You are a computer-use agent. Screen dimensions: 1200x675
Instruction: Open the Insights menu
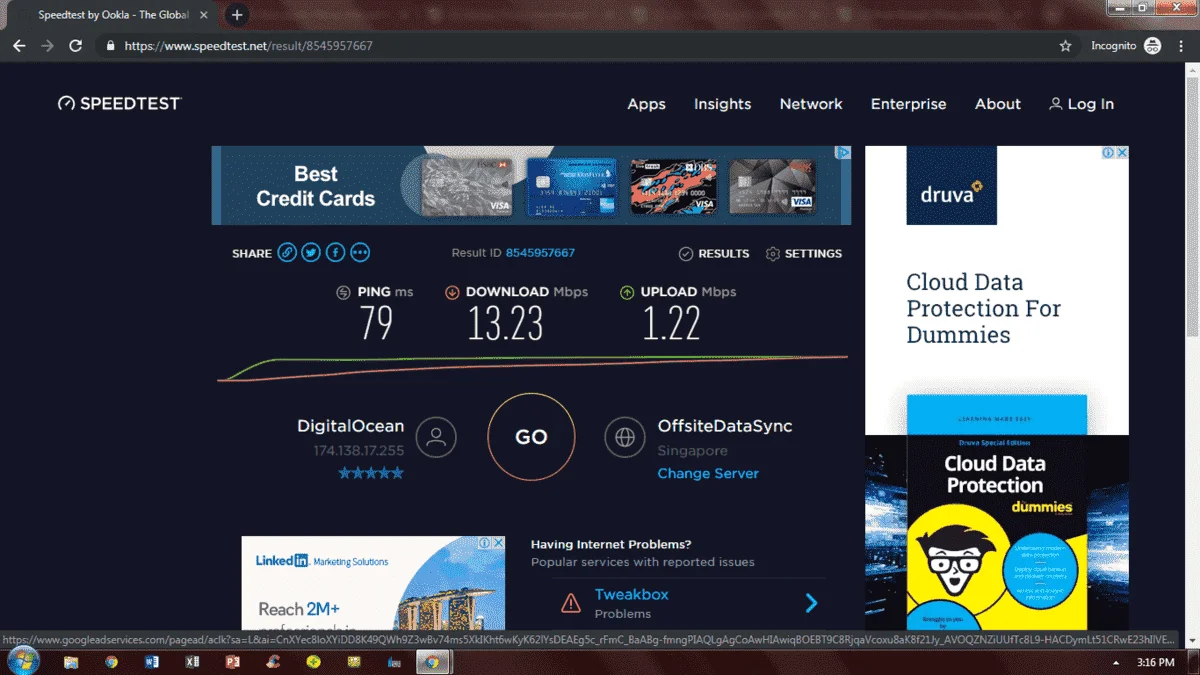point(722,104)
